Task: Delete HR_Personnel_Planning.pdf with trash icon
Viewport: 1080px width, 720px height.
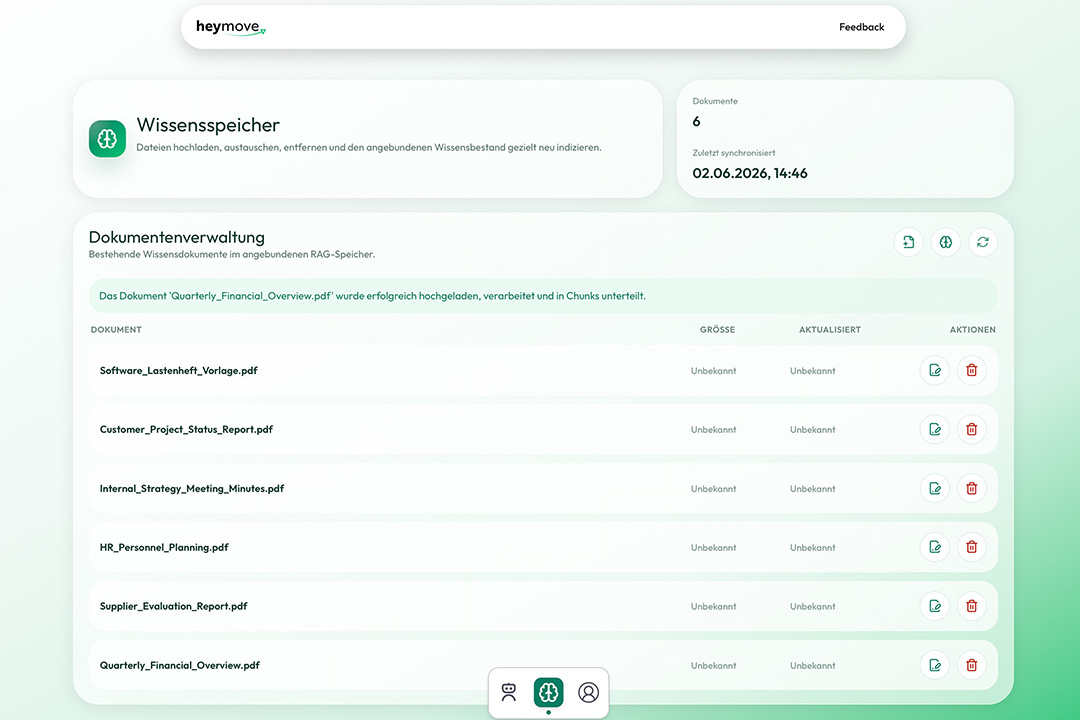Action: 972,547
